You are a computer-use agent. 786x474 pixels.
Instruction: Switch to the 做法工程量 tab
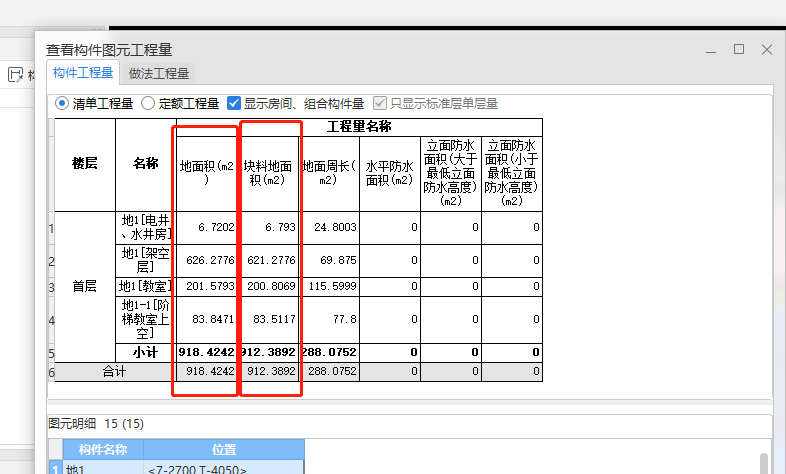pyautogui.click(x=159, y=74)
